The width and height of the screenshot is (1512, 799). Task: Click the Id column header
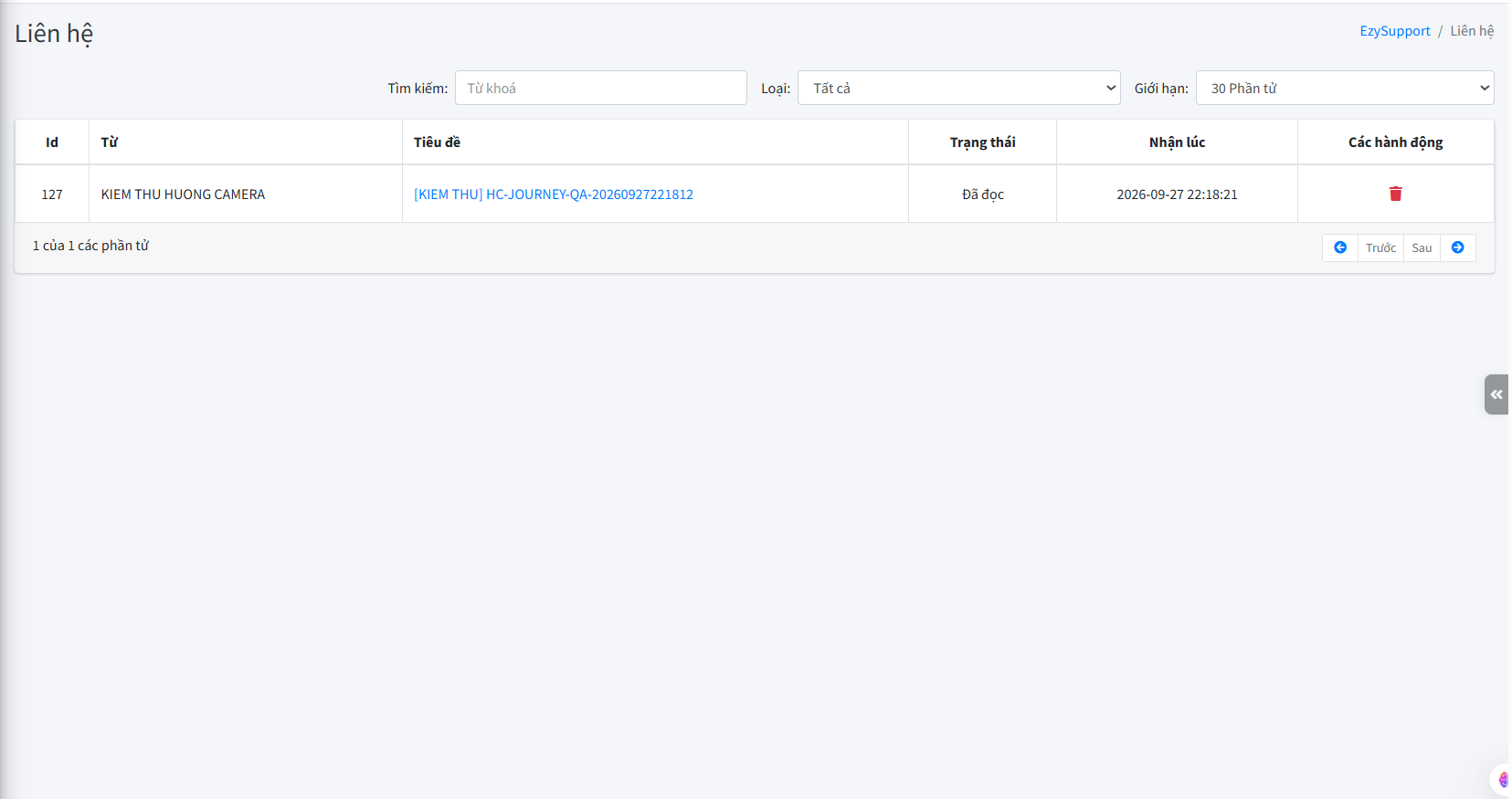click(x=52, y=142)
